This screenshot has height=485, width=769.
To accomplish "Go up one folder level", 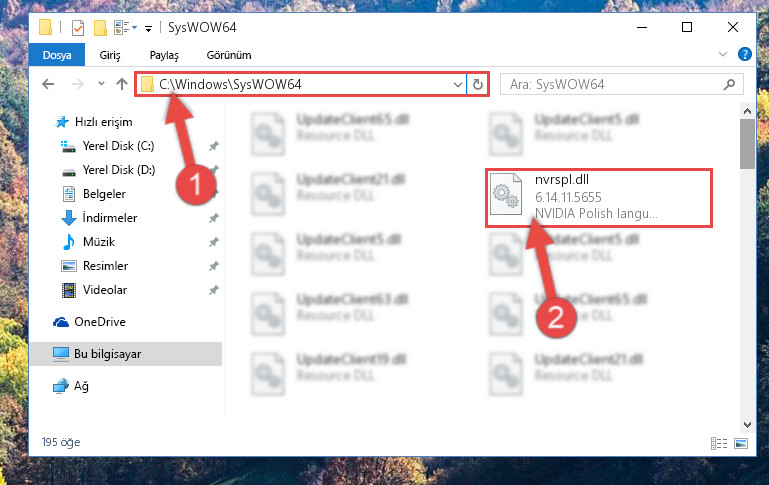I will coord(122,84).
